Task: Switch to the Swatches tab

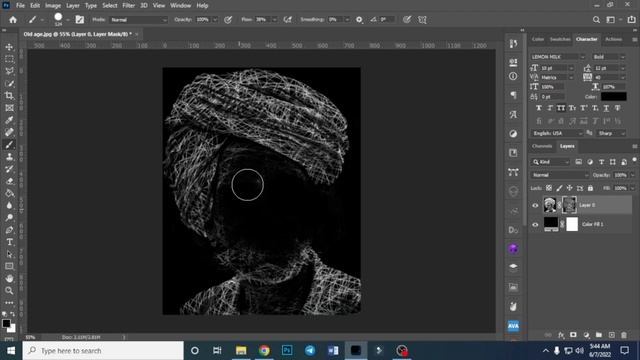Action: tap(560, 39)
